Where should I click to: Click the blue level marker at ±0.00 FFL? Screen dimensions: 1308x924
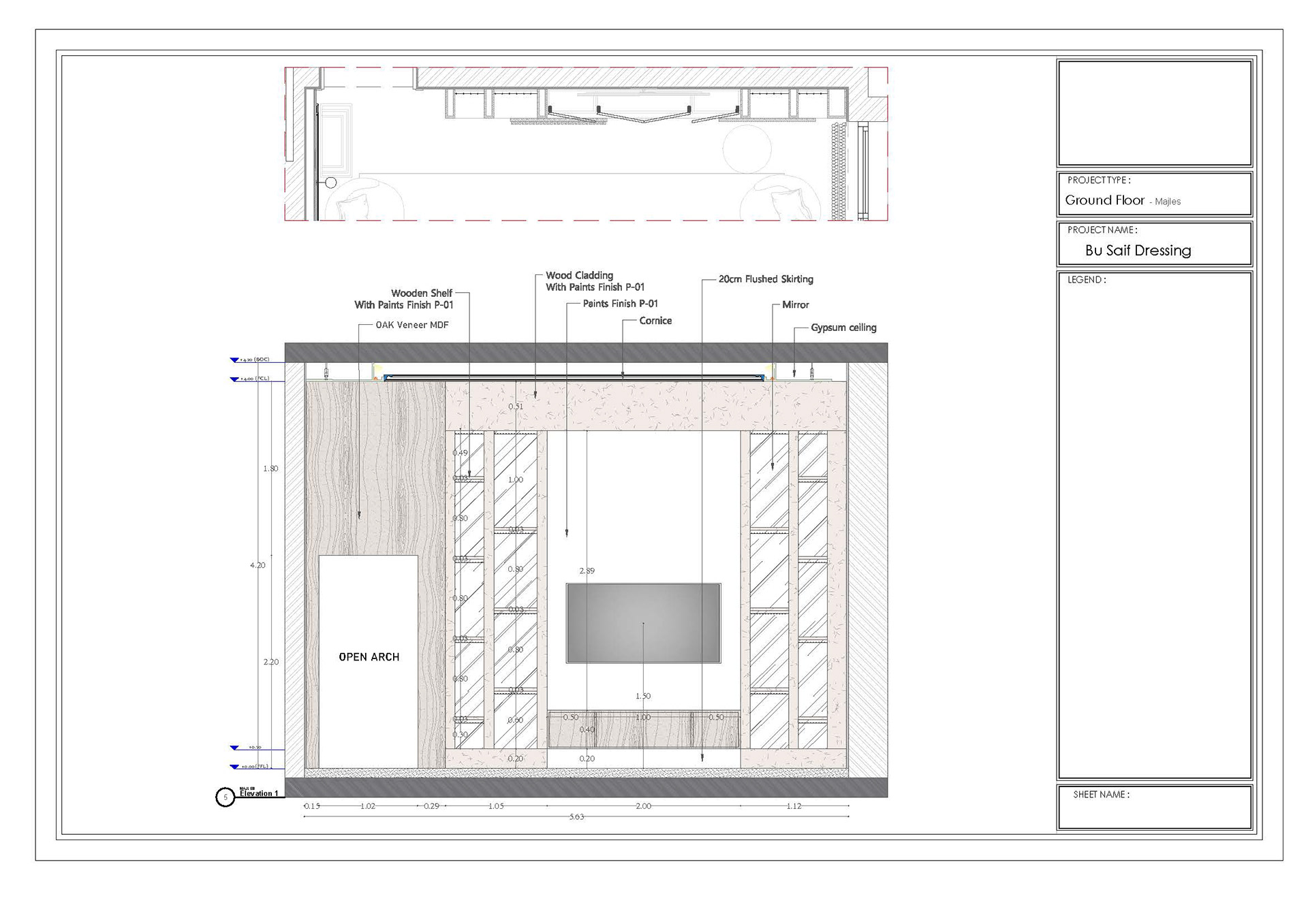point(234,767)
